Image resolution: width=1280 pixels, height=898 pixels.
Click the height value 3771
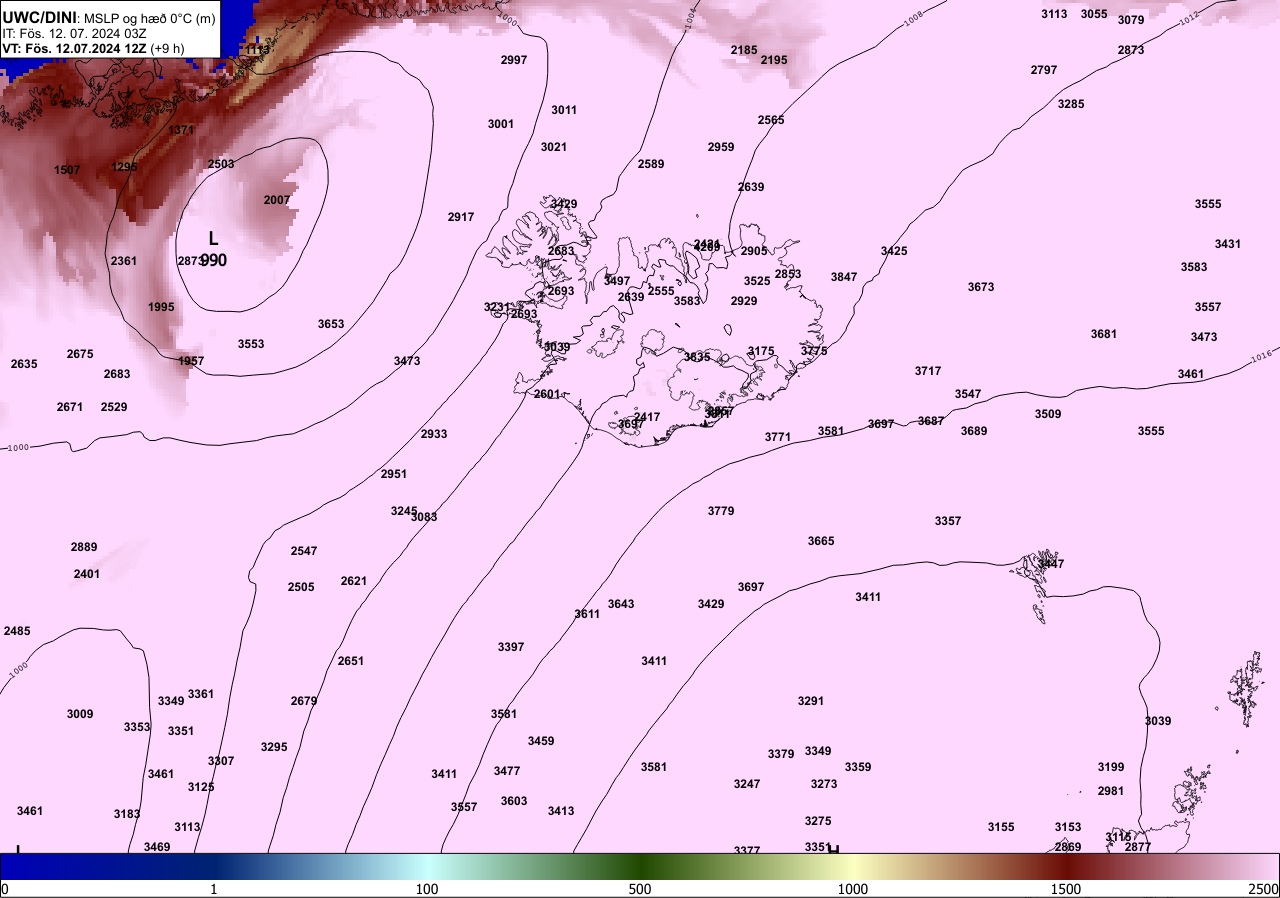pos(778,437)
